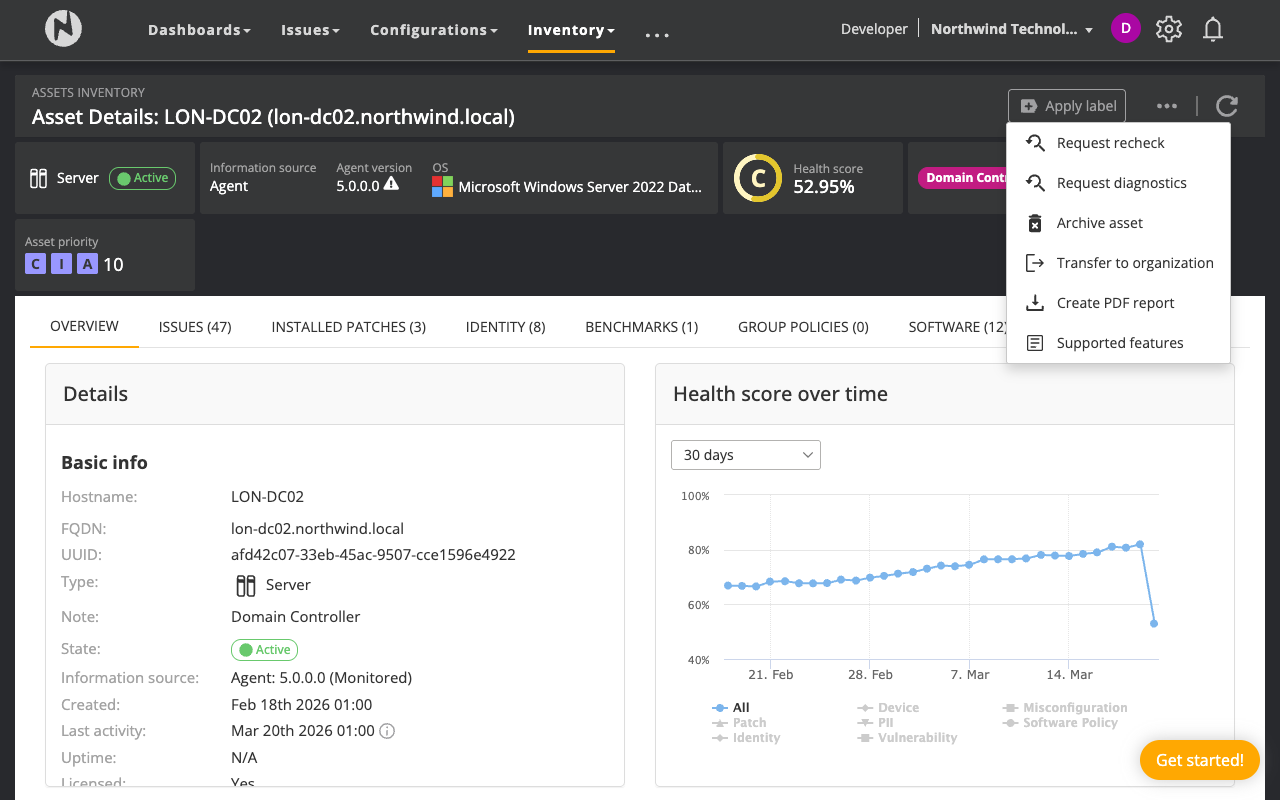This screenshot has height=800, width=1280.
Task: Open the INSTALLED PATCHES (3) tab
Action: (349, 327)
